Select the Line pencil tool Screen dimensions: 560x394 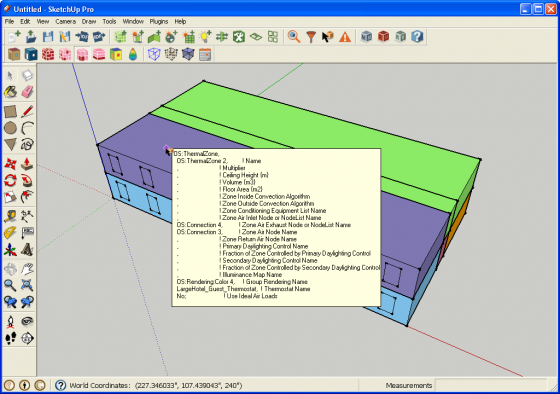27,111
